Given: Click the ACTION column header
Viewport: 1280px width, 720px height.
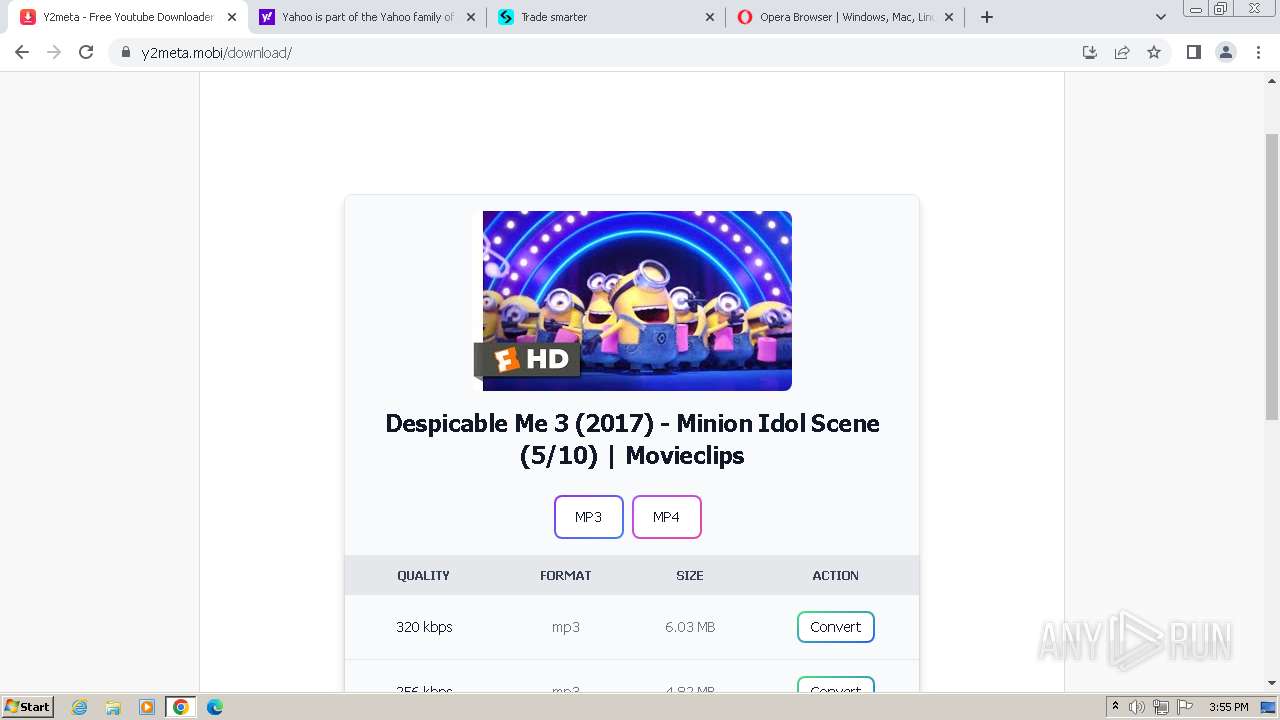Looking at the screenshot, I should [836, 576].
